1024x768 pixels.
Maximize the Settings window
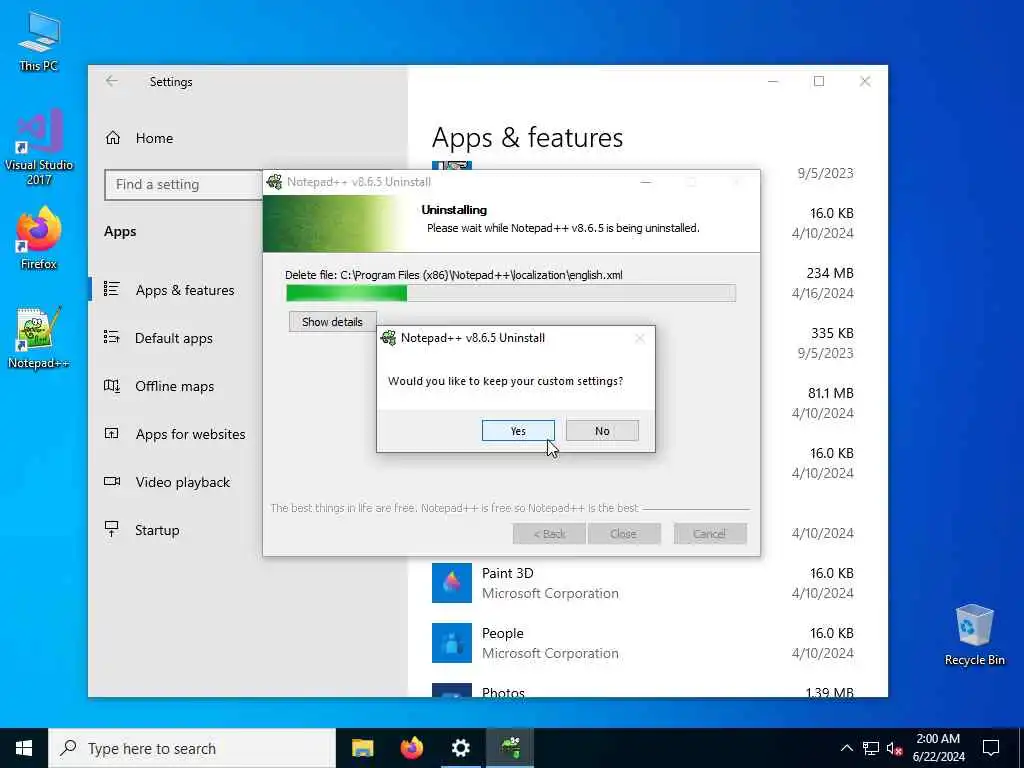(819, 81)
